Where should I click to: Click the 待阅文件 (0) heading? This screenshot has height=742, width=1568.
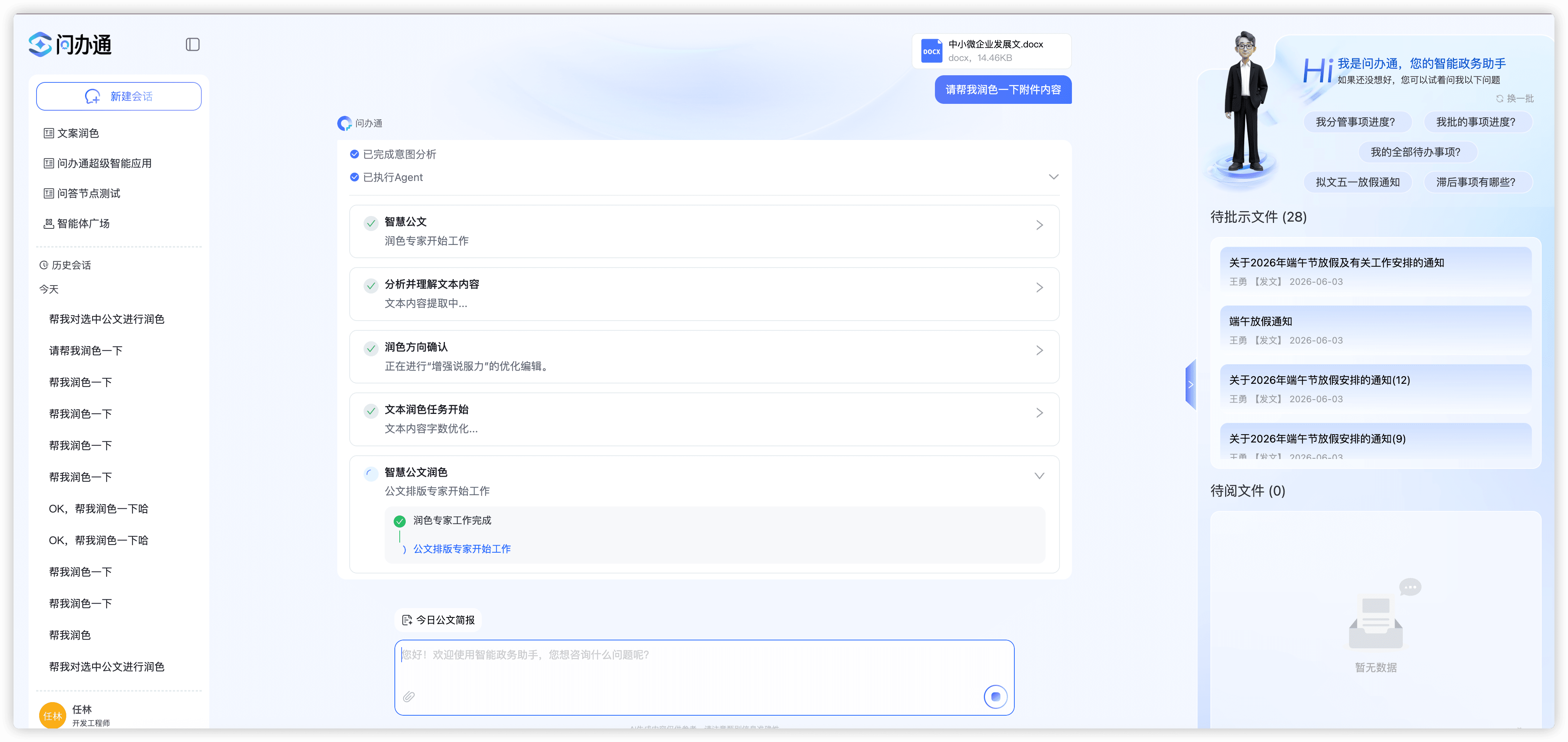1248,491
